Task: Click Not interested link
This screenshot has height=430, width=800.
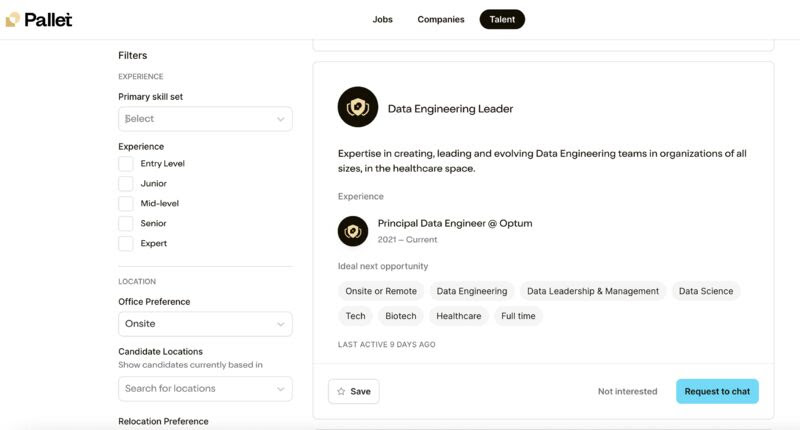Action: 628,391
